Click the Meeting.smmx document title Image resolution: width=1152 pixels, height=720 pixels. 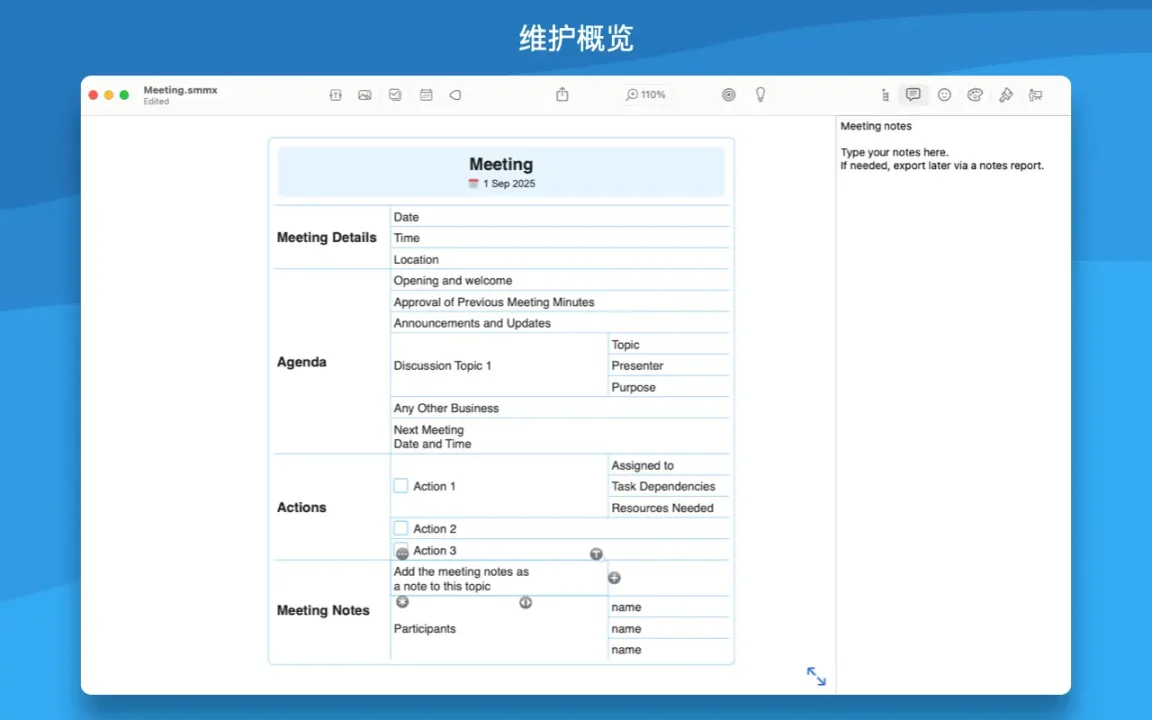point(181,90)
